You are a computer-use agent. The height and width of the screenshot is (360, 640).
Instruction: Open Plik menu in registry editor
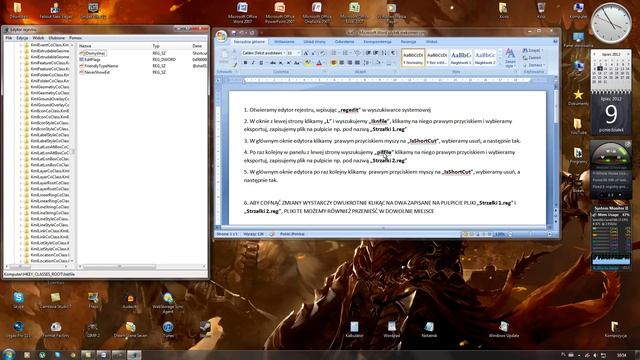[9, 38]
